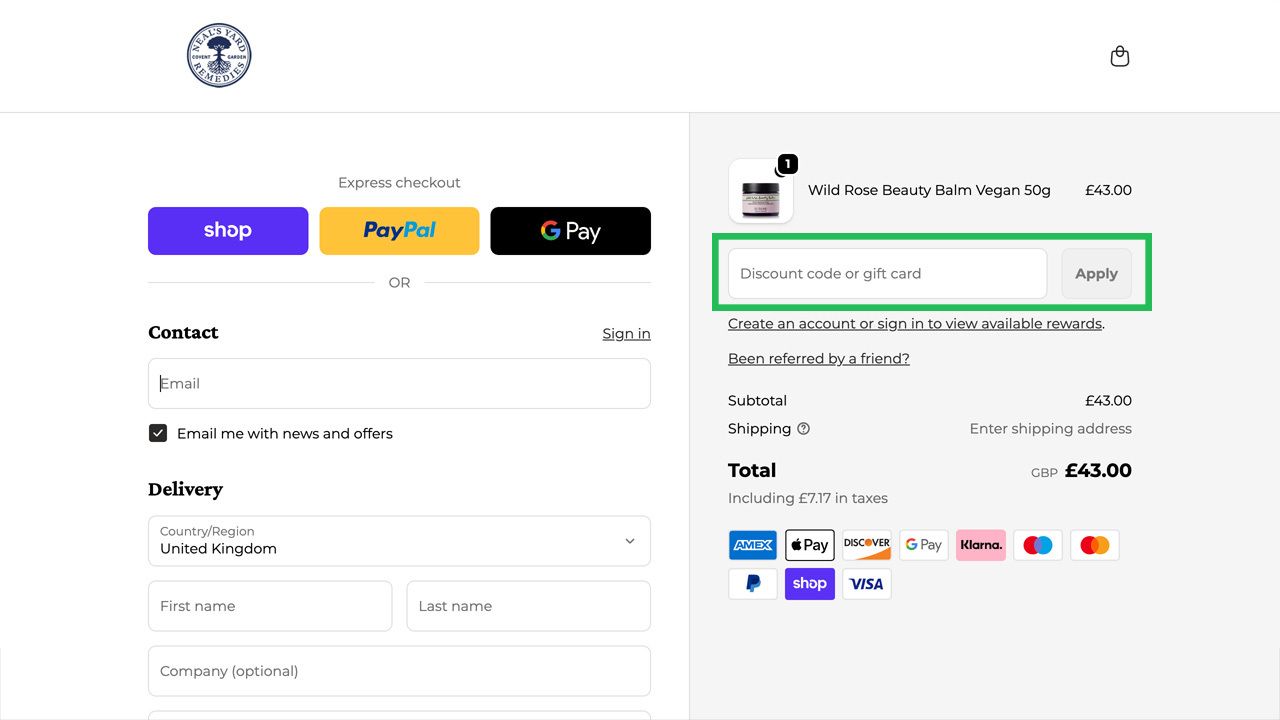Click the Apply discount button
The width and height of the screenshot is (1280, 720).
(x=1096, y=273)
